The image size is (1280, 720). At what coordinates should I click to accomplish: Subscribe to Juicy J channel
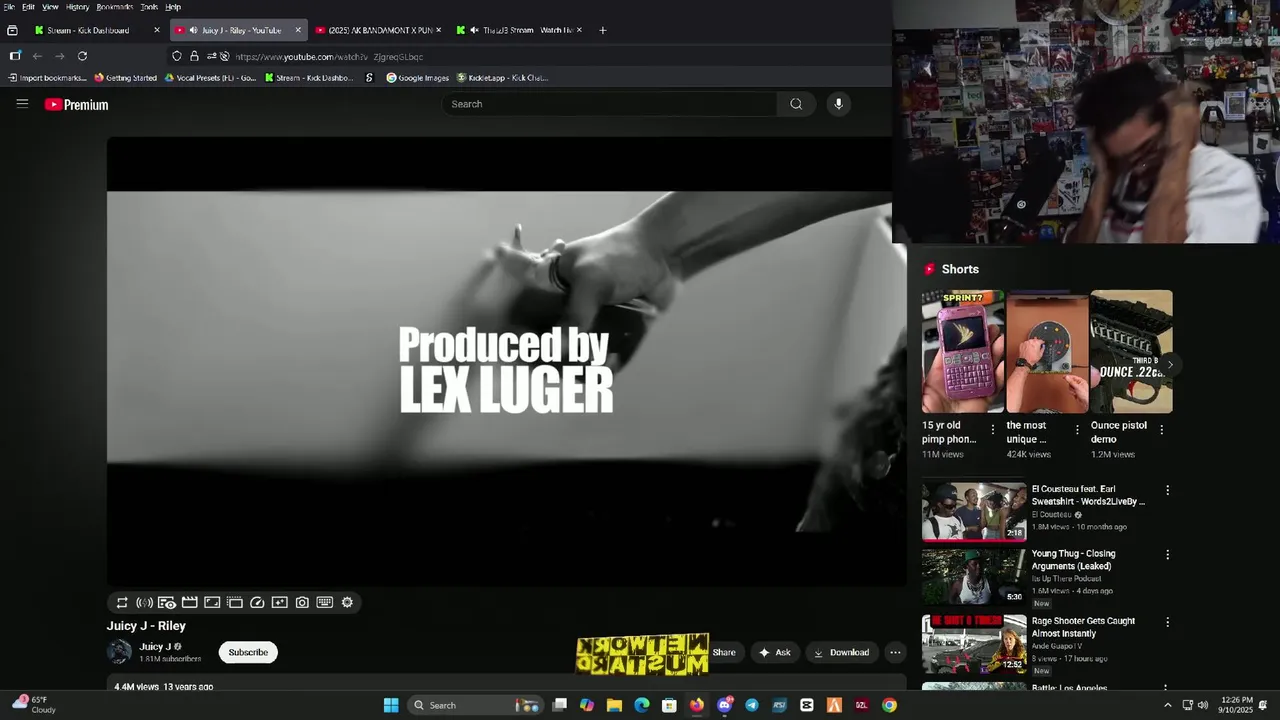[x=248, y=652]
